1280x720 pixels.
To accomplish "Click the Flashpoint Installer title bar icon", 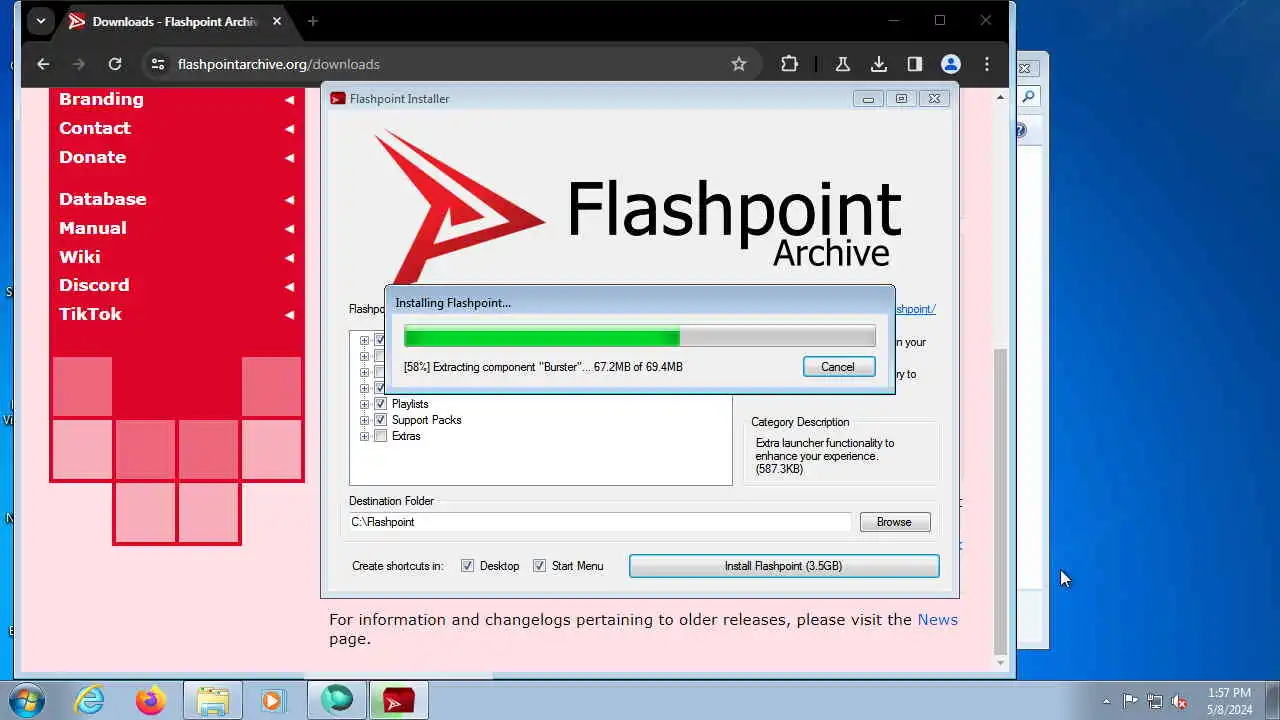I will (x=338, y=98).
